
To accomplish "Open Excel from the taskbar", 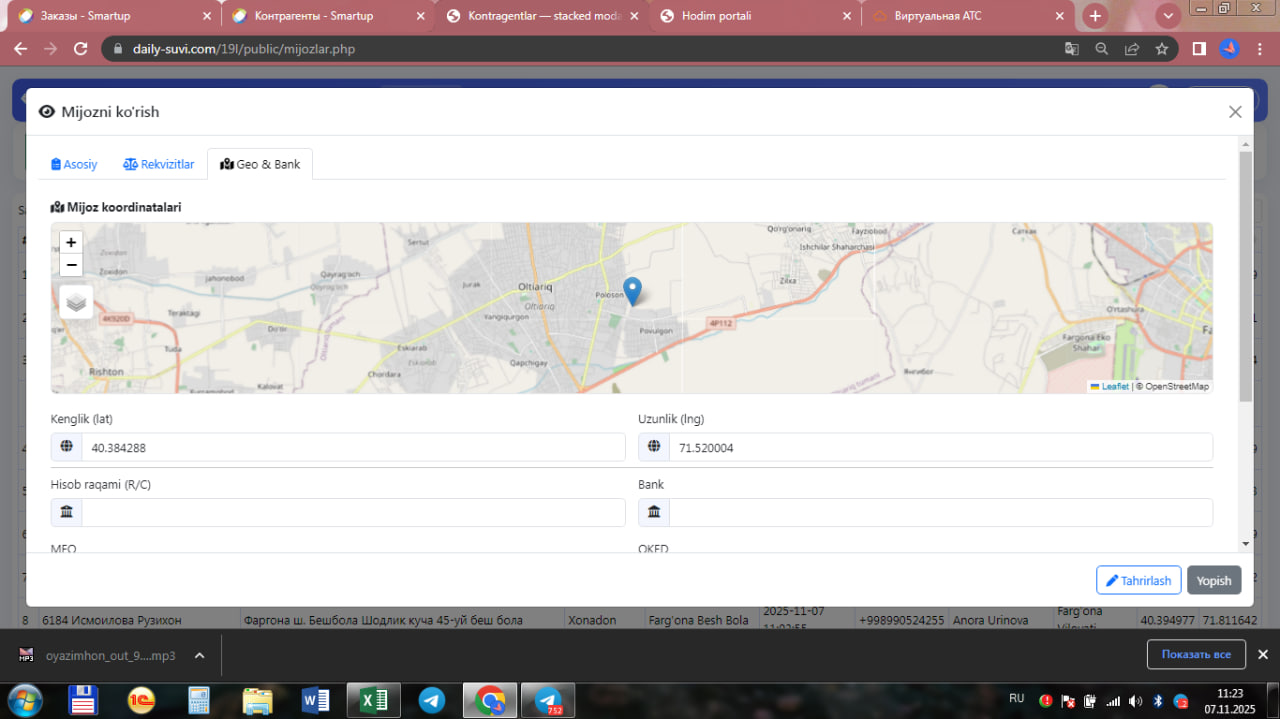I will coord(373,700).
